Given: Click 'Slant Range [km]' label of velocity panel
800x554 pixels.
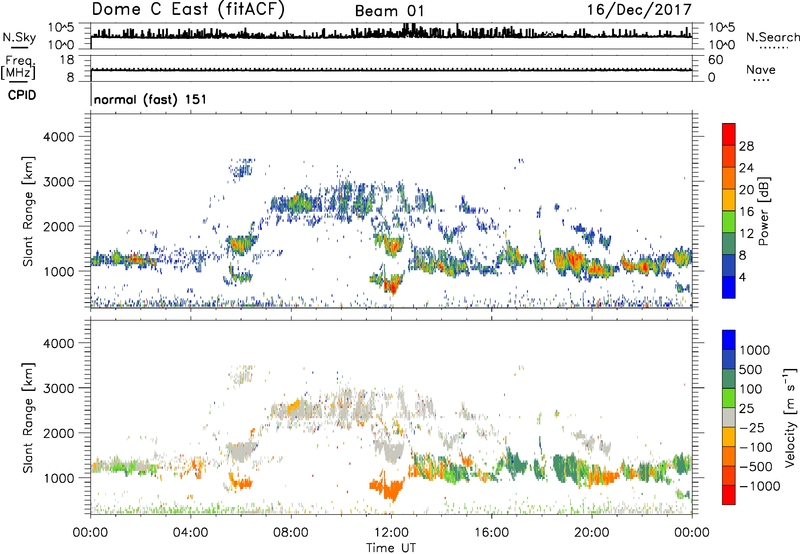Looking at the screenshot, I should click(x=28, y=418).
